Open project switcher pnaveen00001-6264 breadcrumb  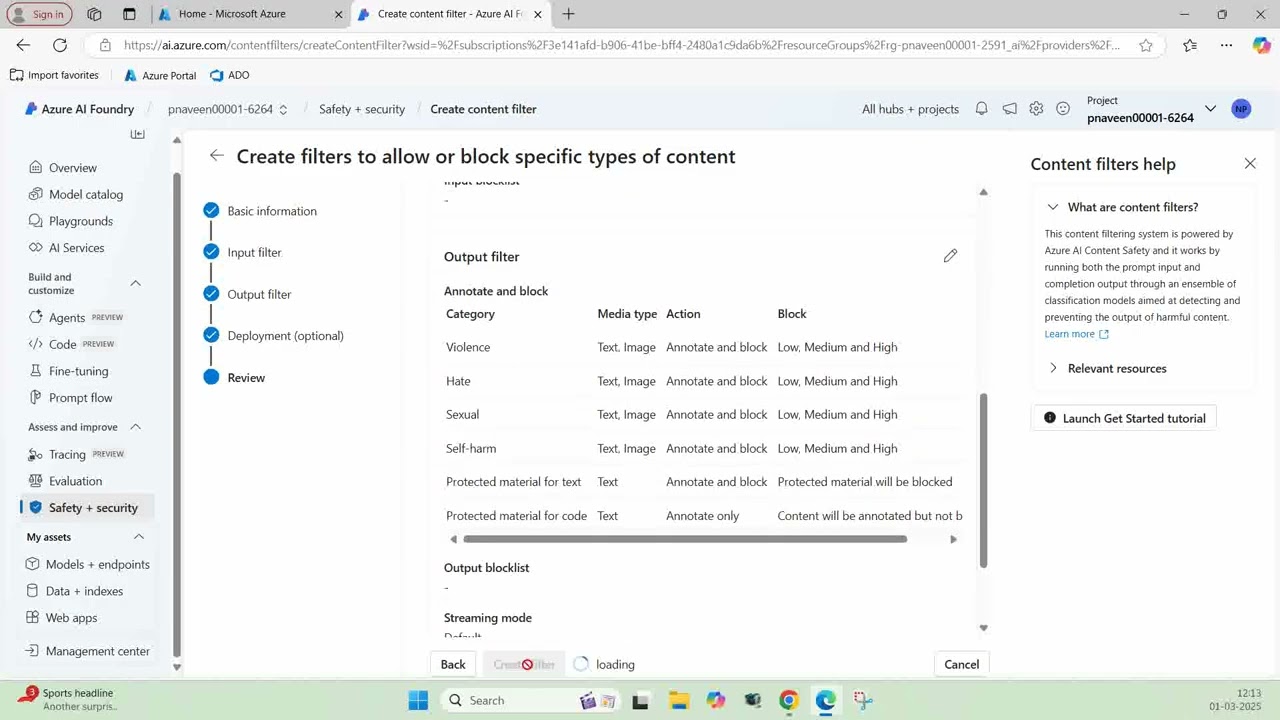[228, 109]
